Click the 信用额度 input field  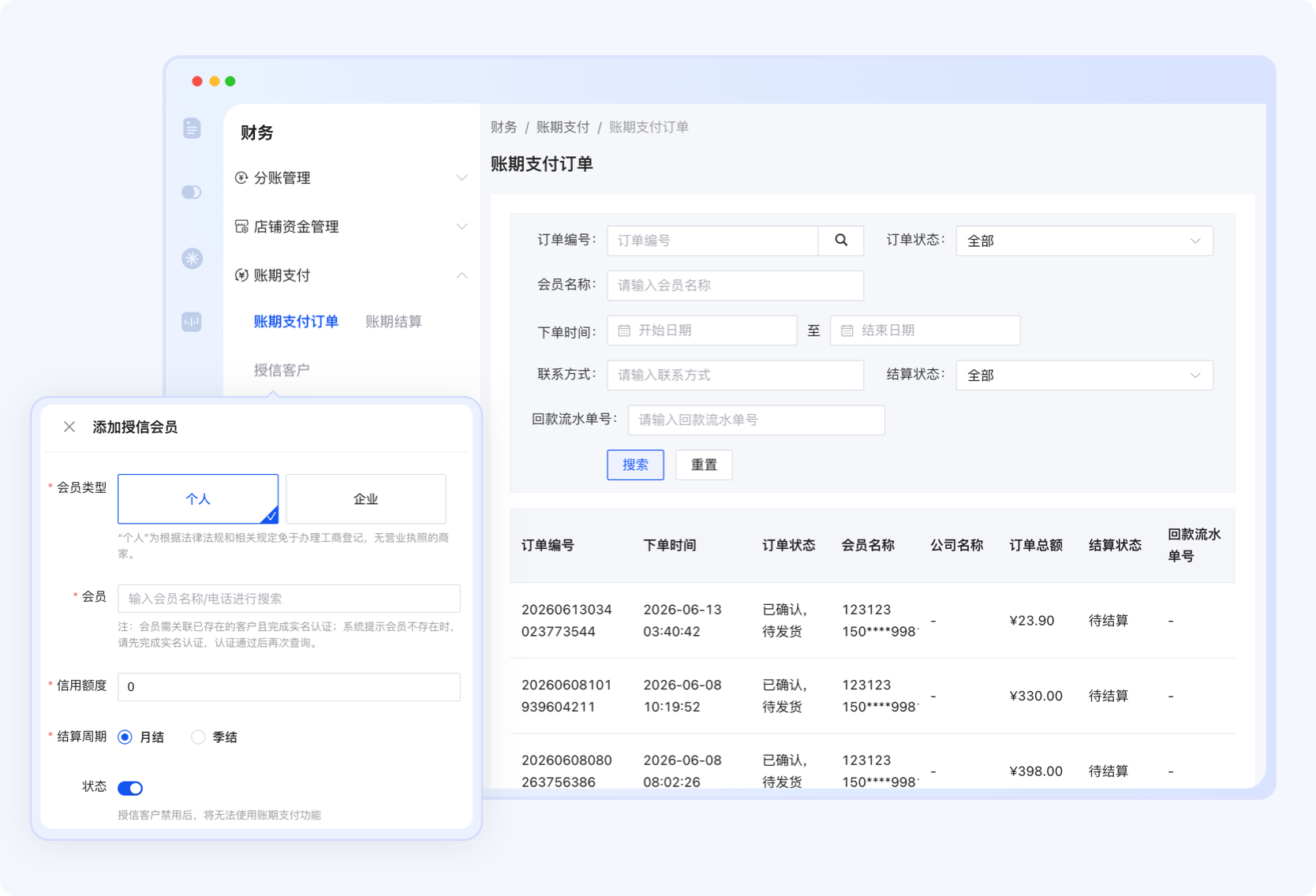pos(289,687)
